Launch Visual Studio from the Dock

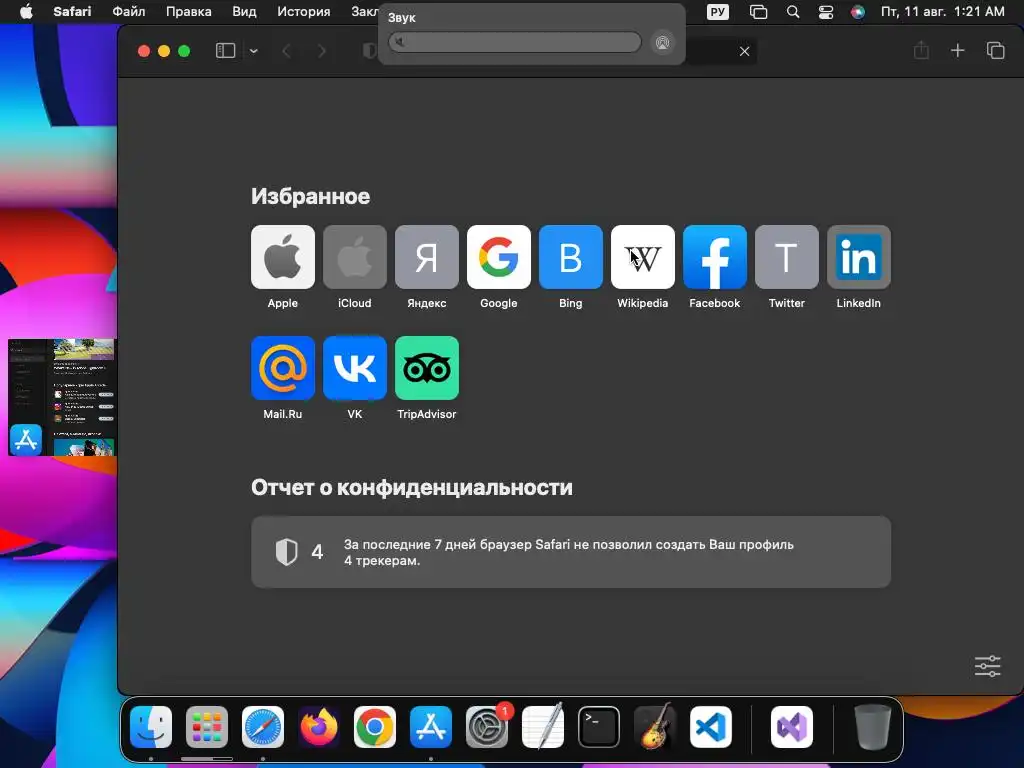pyautogui.click(x=792, y=727)
